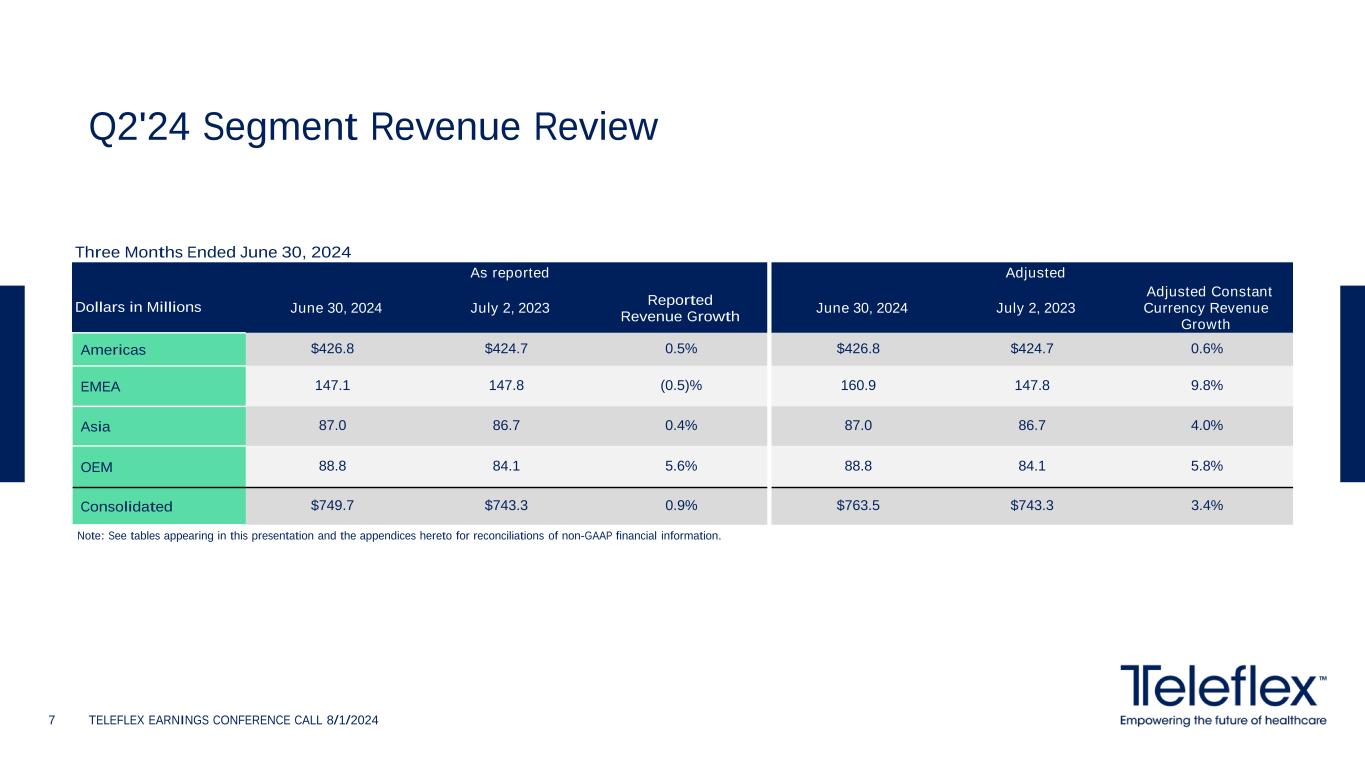Click the "Q2'24 Segment Revenue Review" title

[x=373, y=128]
